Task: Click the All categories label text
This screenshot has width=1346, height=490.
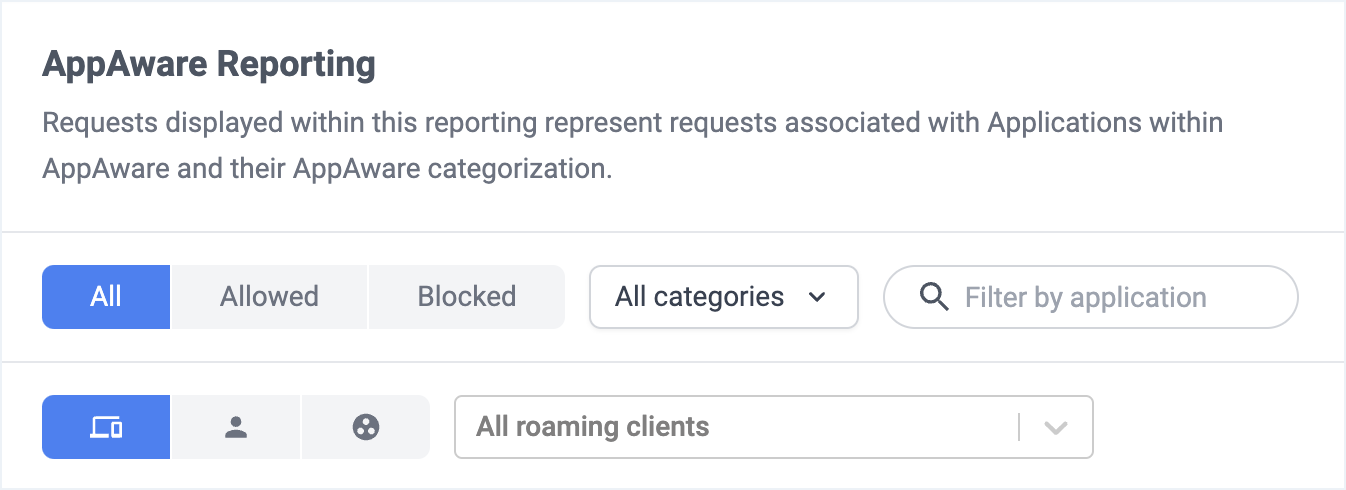Action: click(x=699, y=297)
